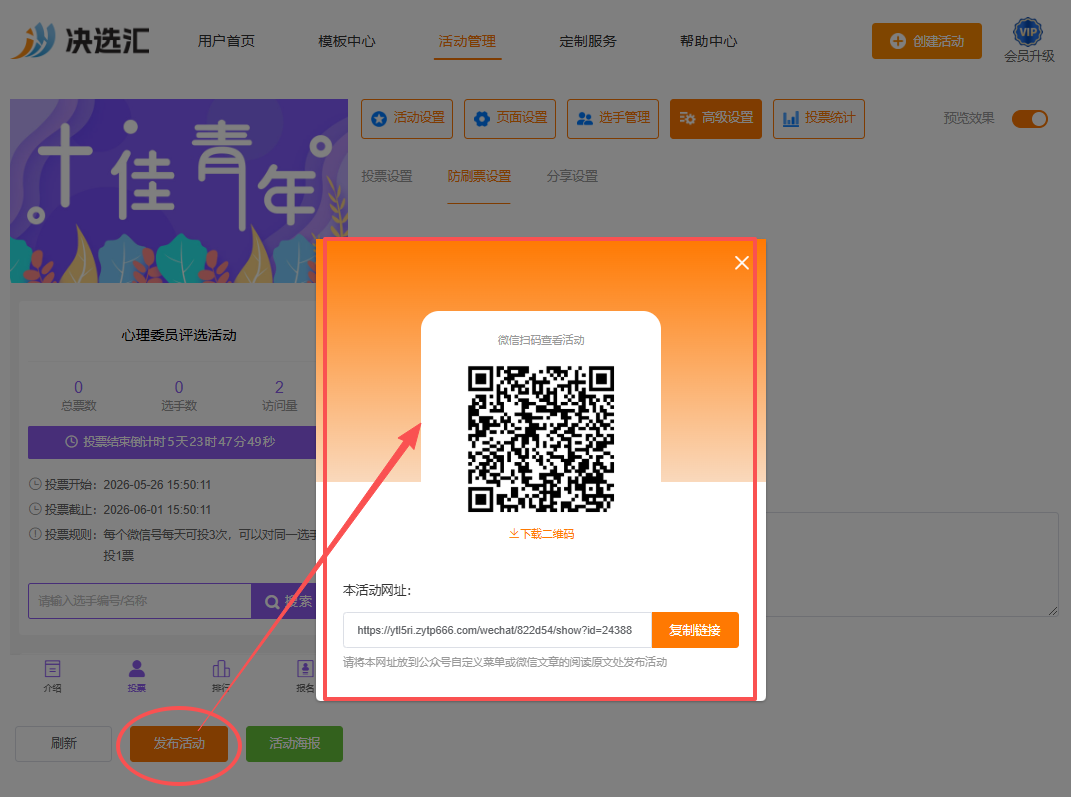Viewport: 1071px width, 797px height.
Task: Click the 本活动网址 label
Action: (377, 590)
